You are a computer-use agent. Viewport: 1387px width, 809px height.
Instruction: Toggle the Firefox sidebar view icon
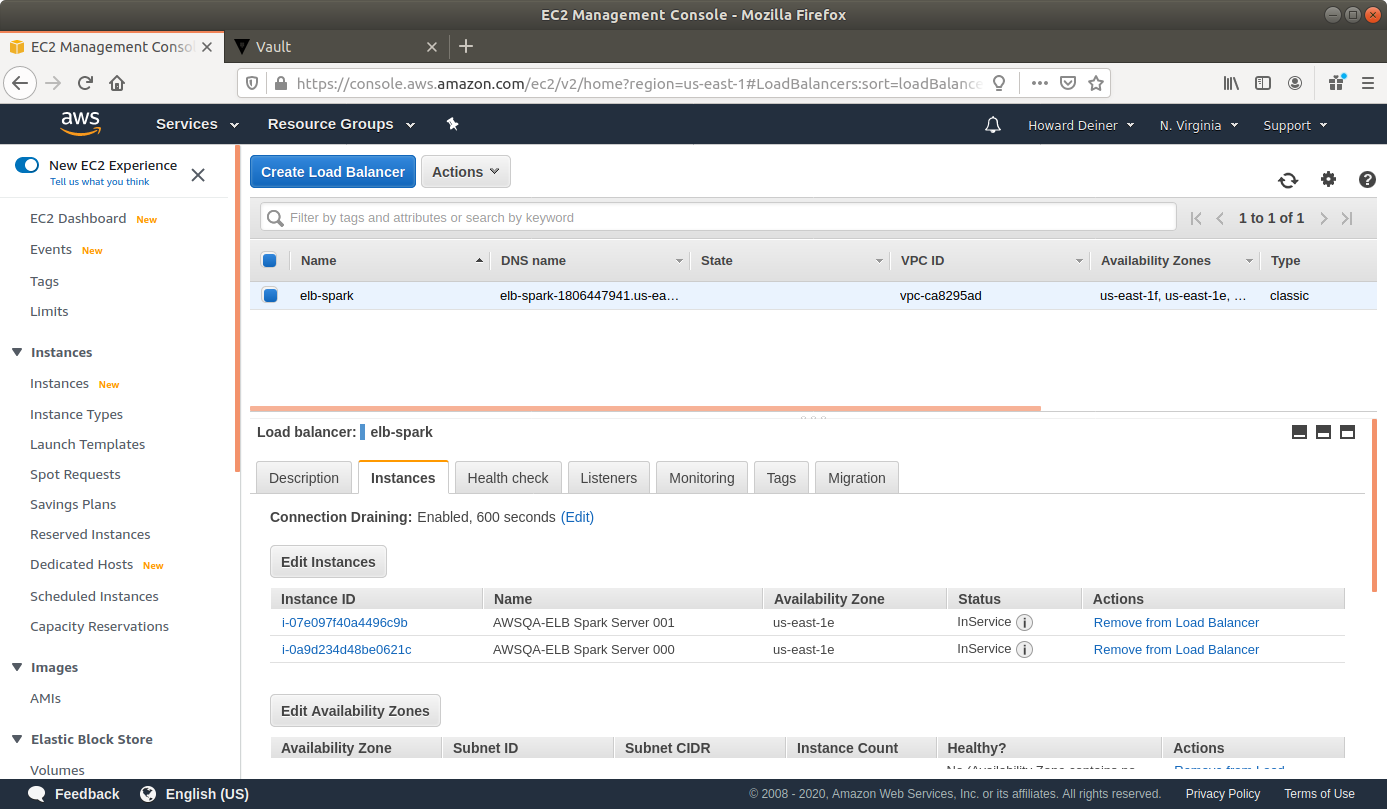point(1263,83)
